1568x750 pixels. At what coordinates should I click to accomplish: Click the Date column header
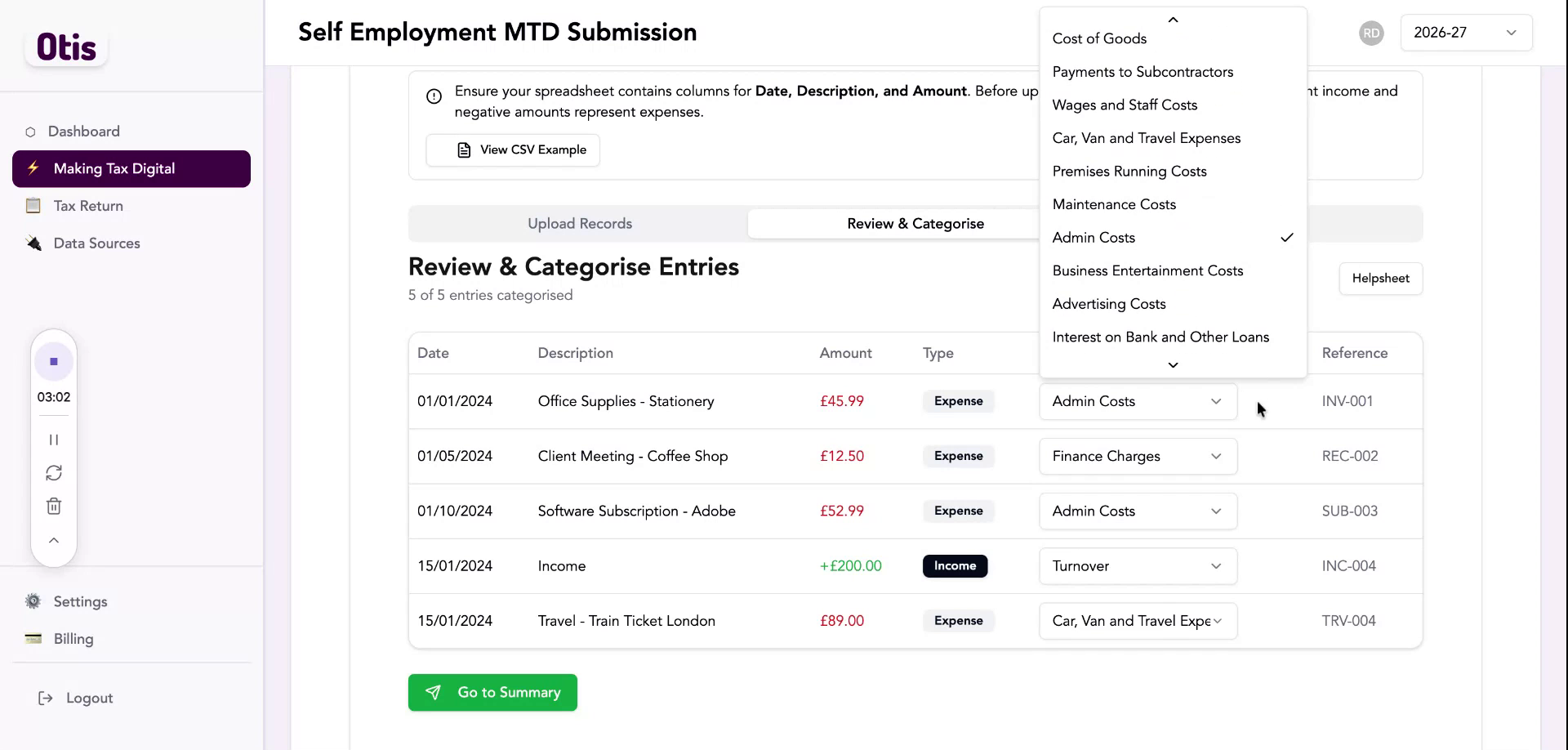(x=433, y=353)
